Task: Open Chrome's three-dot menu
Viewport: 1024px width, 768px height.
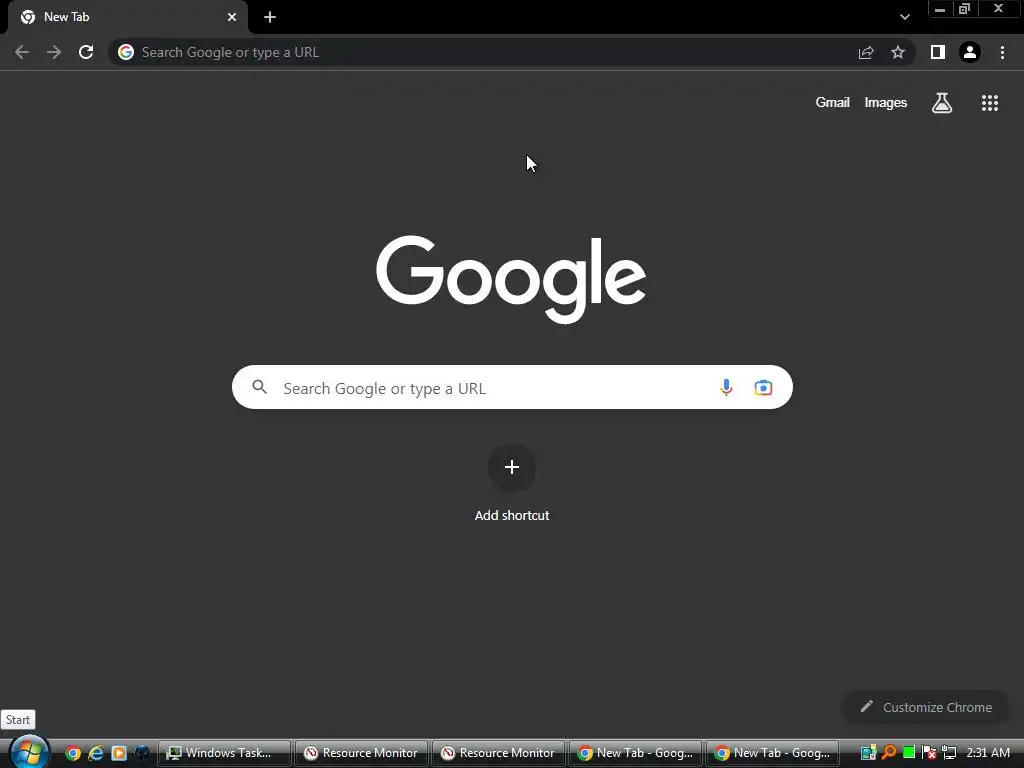Action: tap(1002, 52)
